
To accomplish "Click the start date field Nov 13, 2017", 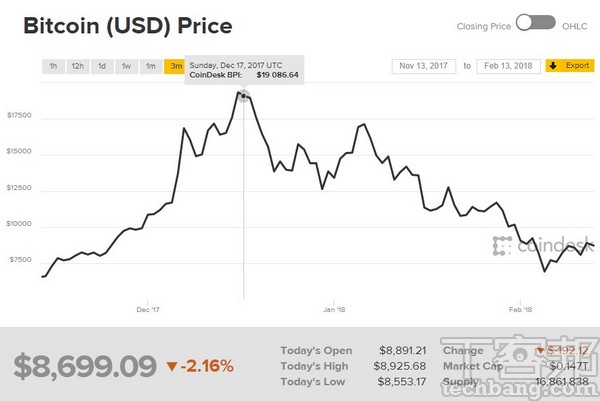I will click(425, 66).
